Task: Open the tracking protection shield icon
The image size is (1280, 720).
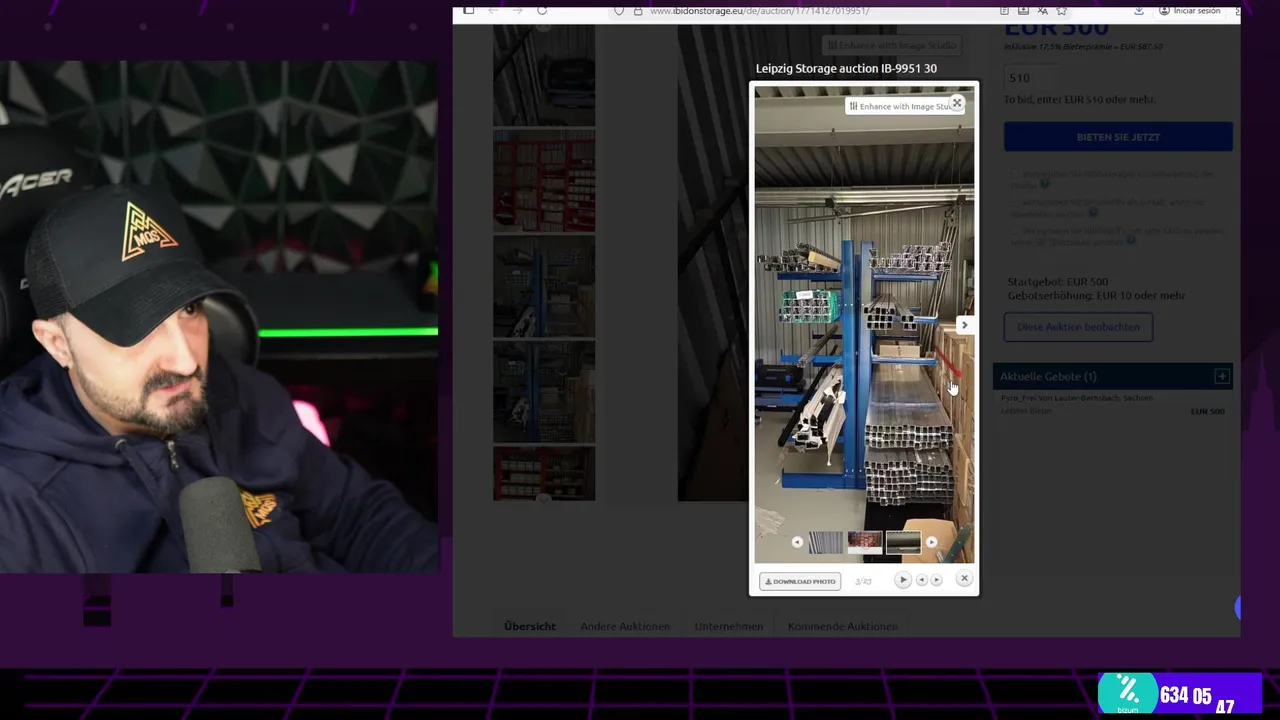Action: (x=619, y=11)
